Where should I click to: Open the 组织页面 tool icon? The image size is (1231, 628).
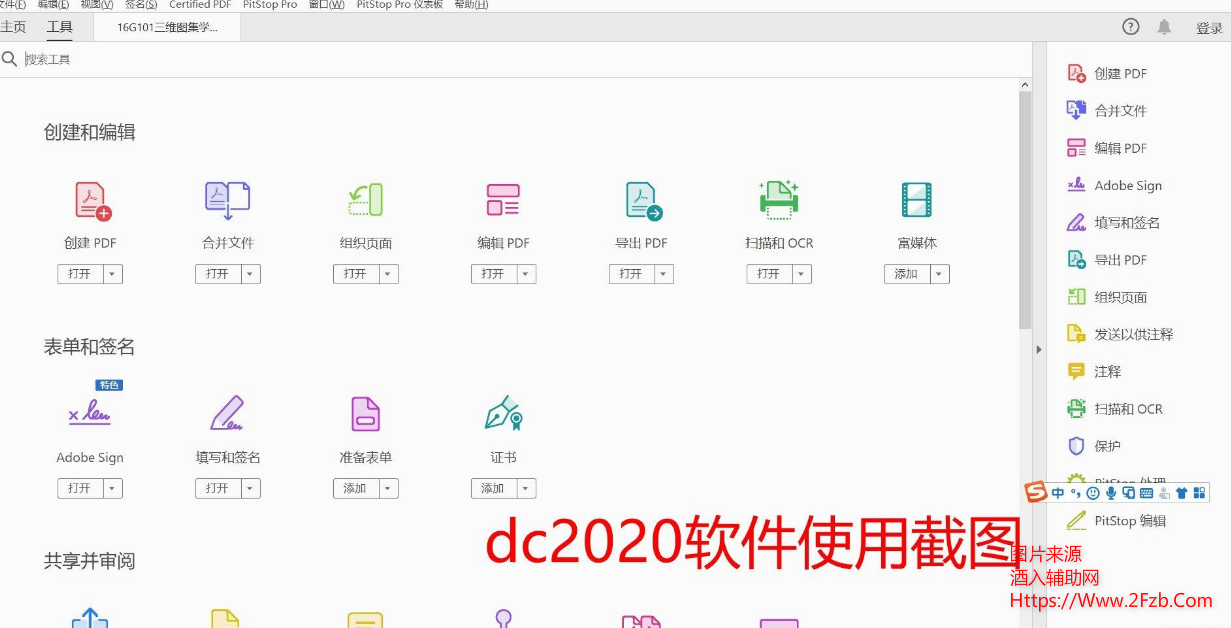click(366, 200)
